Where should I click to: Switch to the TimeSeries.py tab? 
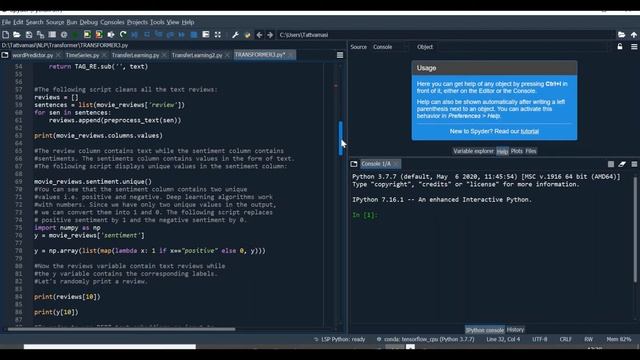pyautogui.click(x=82, y=55)
